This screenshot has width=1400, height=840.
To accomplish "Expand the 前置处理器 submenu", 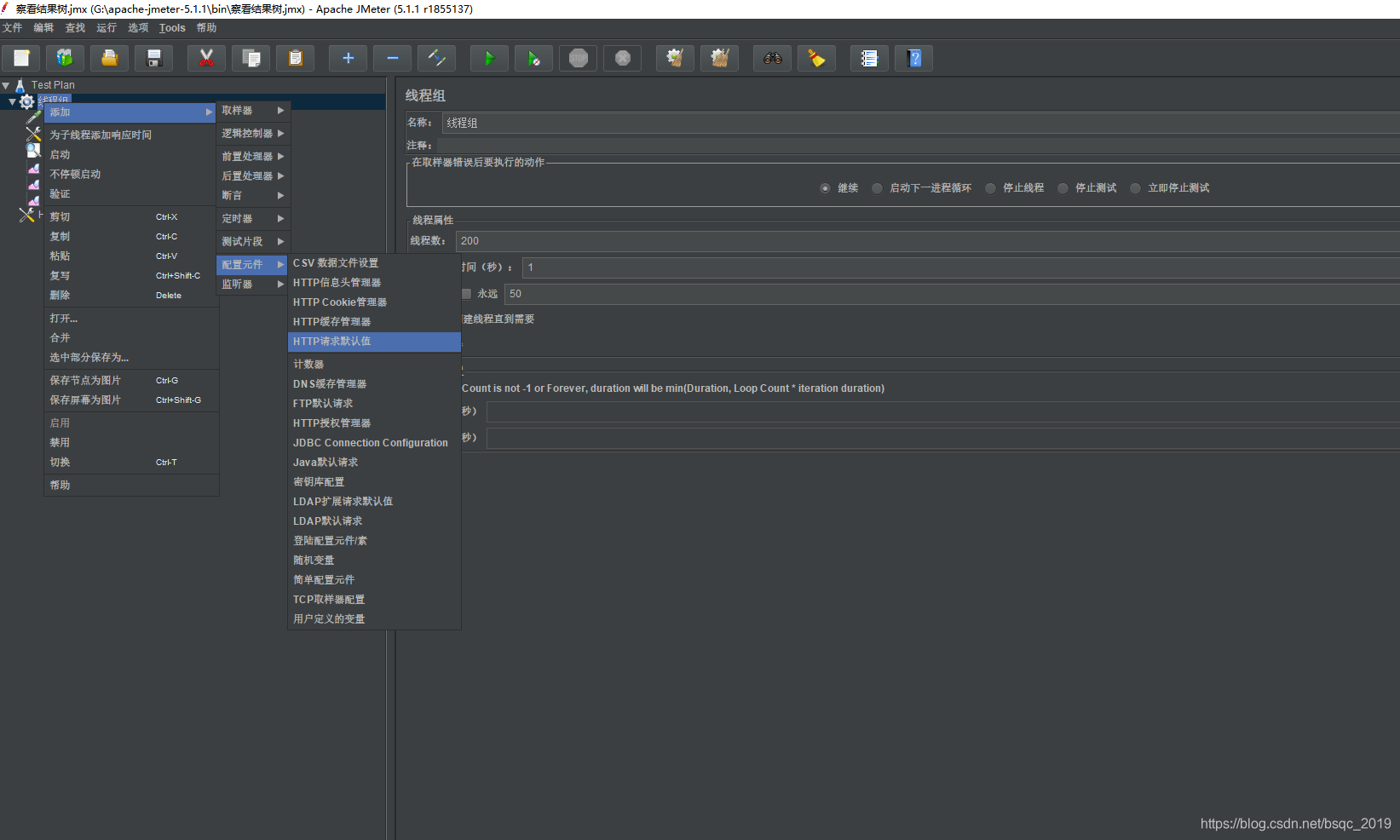I will point(253,157).
